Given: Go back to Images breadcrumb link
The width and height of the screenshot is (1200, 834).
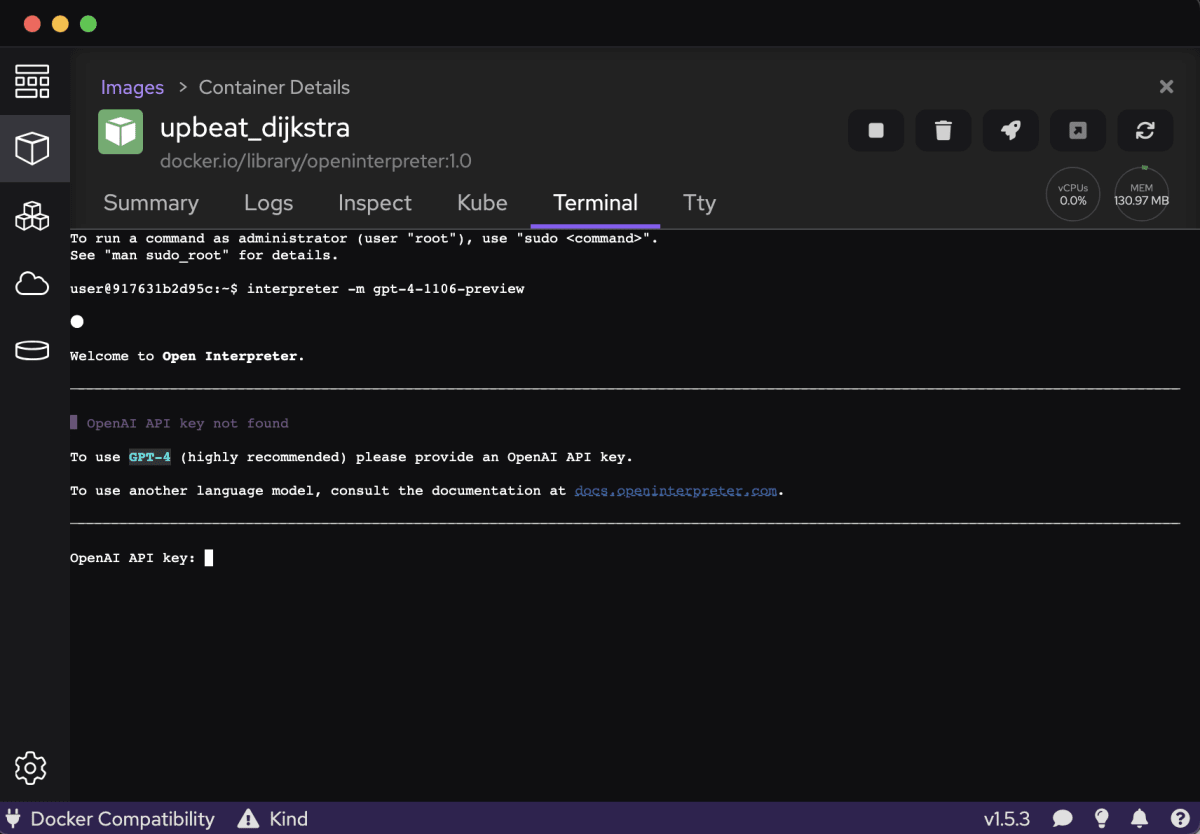Looking at the screenshot, I should (132, 87).
